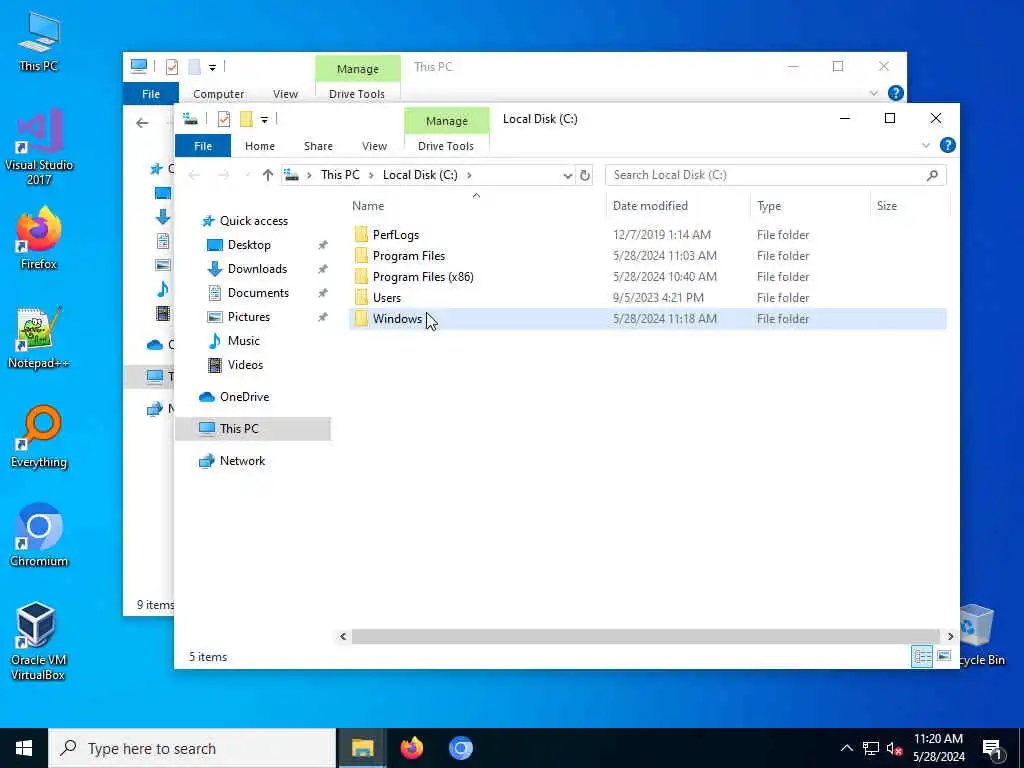
Task: Sort by Date modified column header
Action: [677, 206]
